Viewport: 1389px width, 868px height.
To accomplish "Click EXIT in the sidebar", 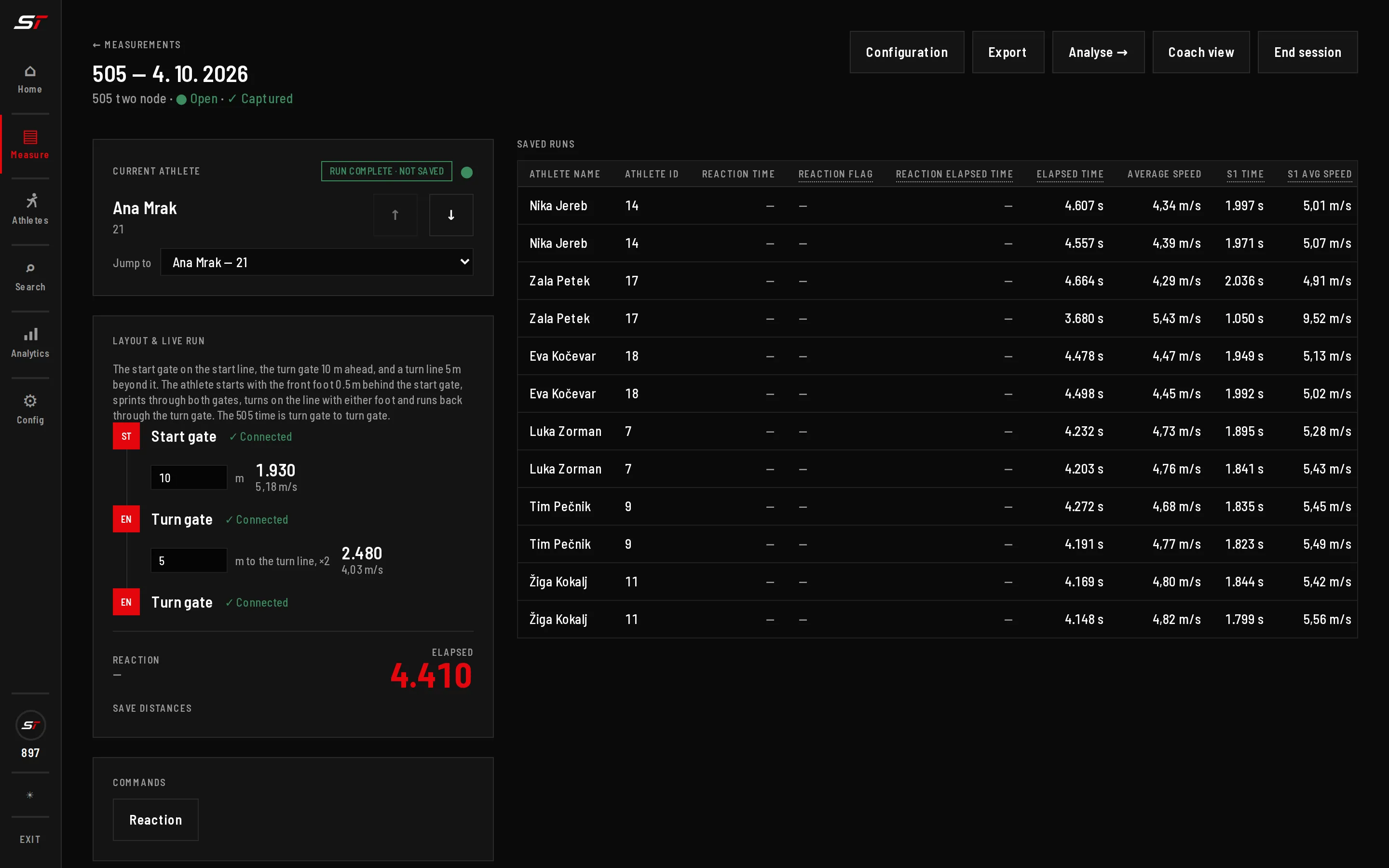I will [x=30, y=839].
